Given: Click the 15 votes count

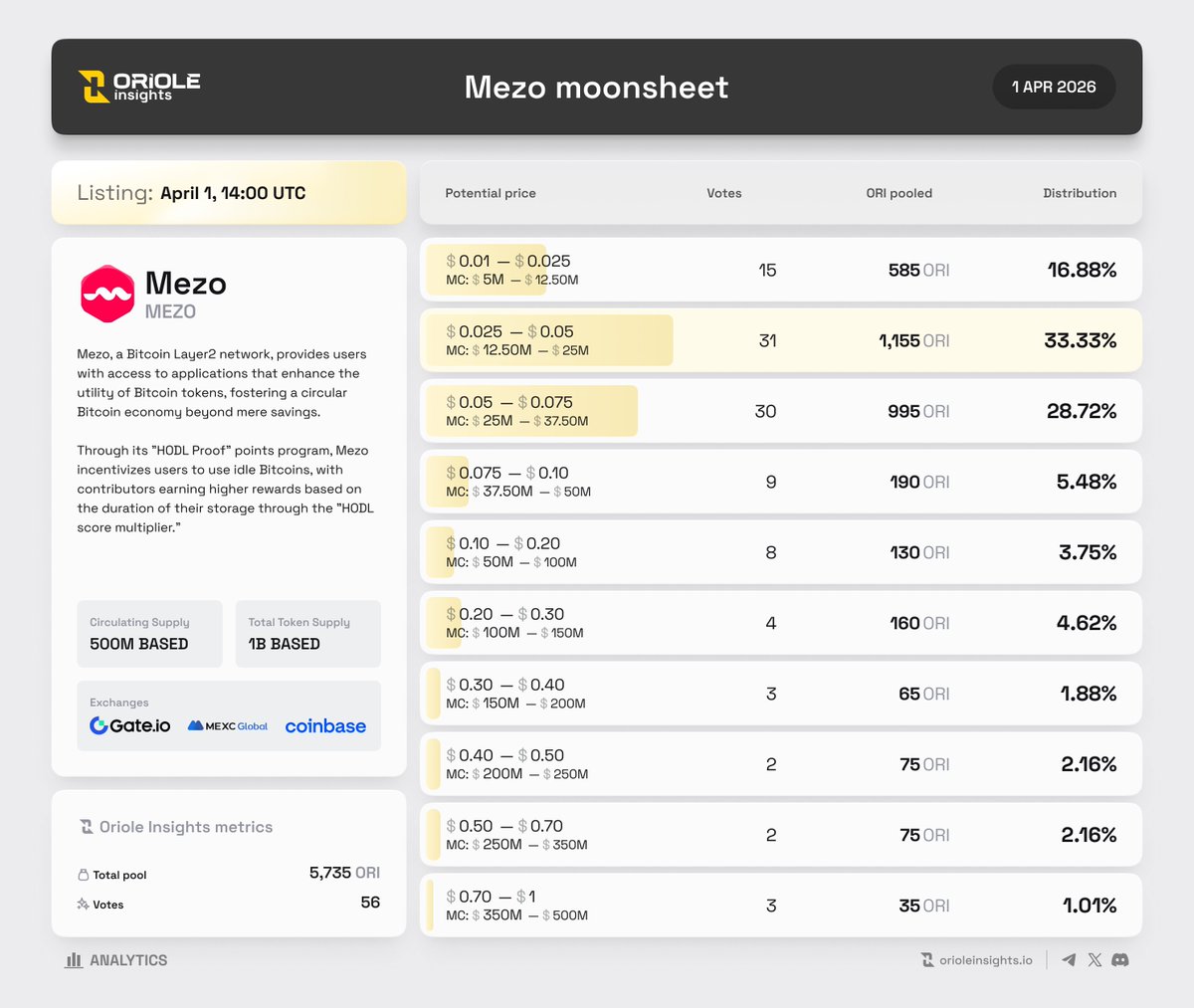Looking at the screenshot, I should click(767, 270).
